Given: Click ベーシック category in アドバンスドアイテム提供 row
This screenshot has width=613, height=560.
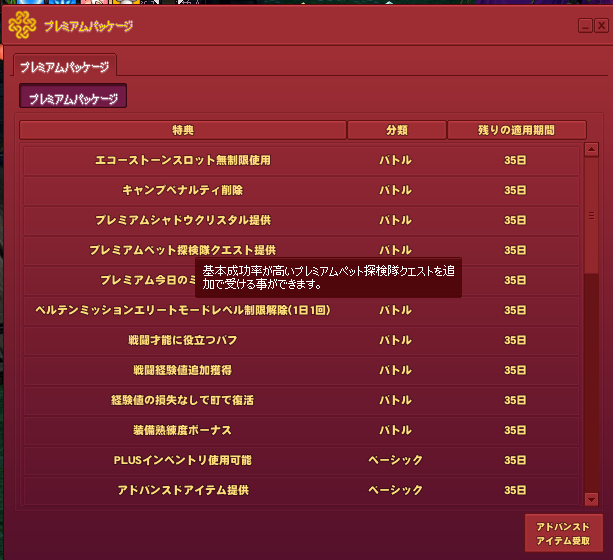Looking at the screenshot, I should pos(395,490).
